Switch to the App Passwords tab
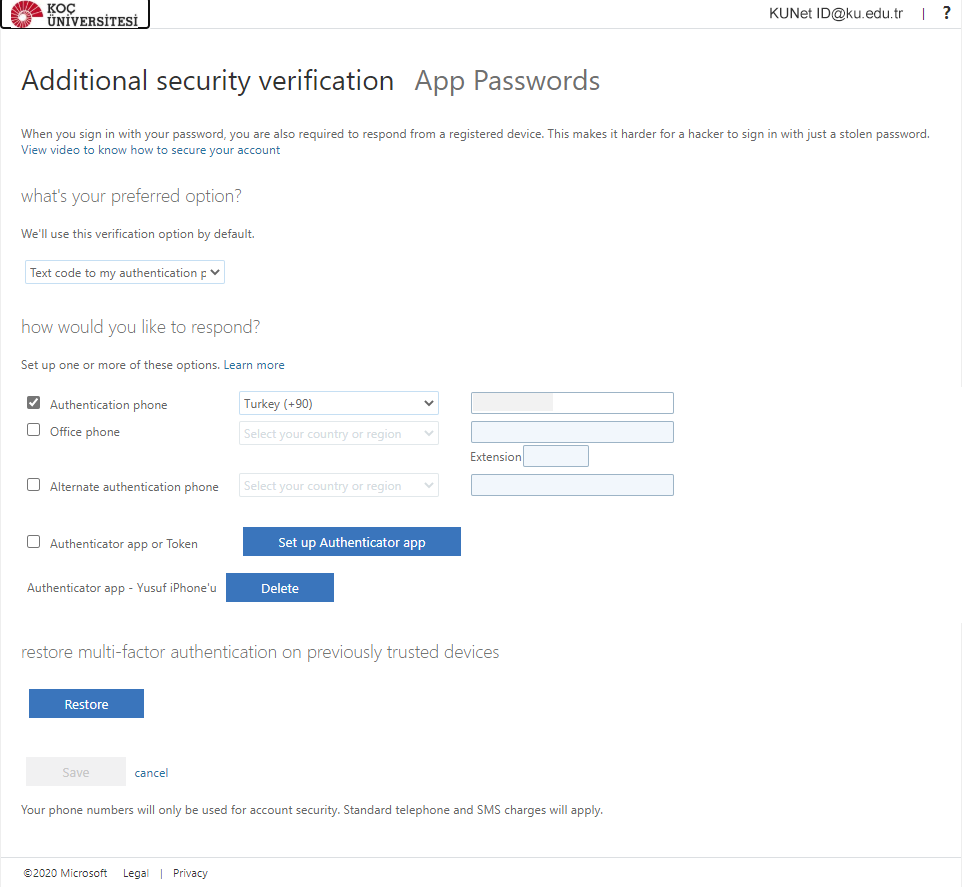Viewport: 962px width, 887px height. pyautogui.click(x=507, y=81)
